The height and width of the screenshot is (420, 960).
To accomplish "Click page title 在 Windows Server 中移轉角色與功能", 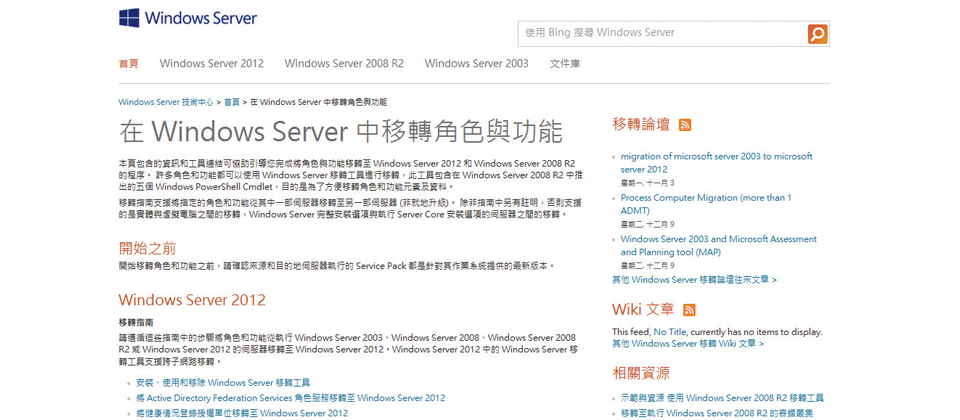I will pyautogui.click(x=340, y=132).
